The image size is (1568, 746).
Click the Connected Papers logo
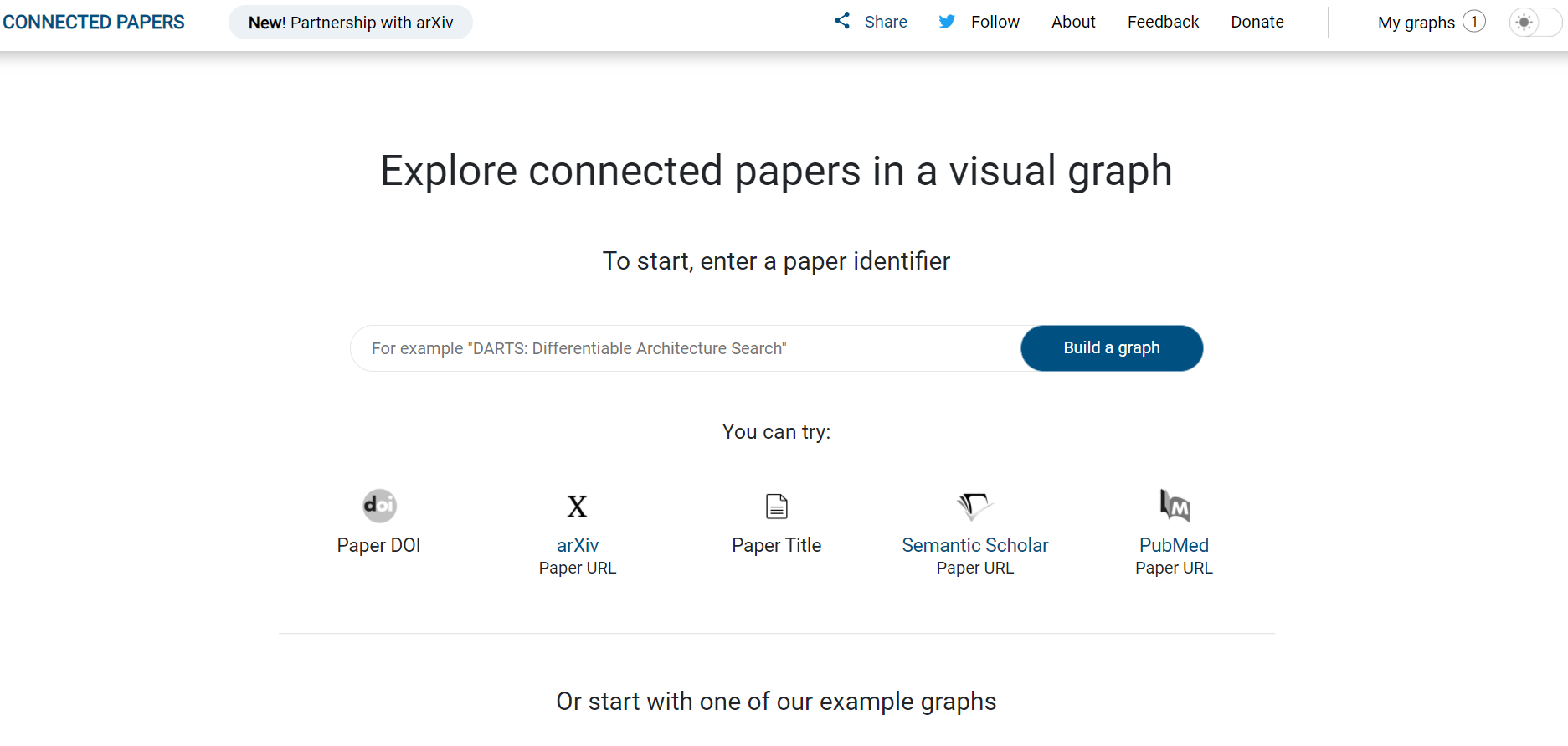pos(94,23)
